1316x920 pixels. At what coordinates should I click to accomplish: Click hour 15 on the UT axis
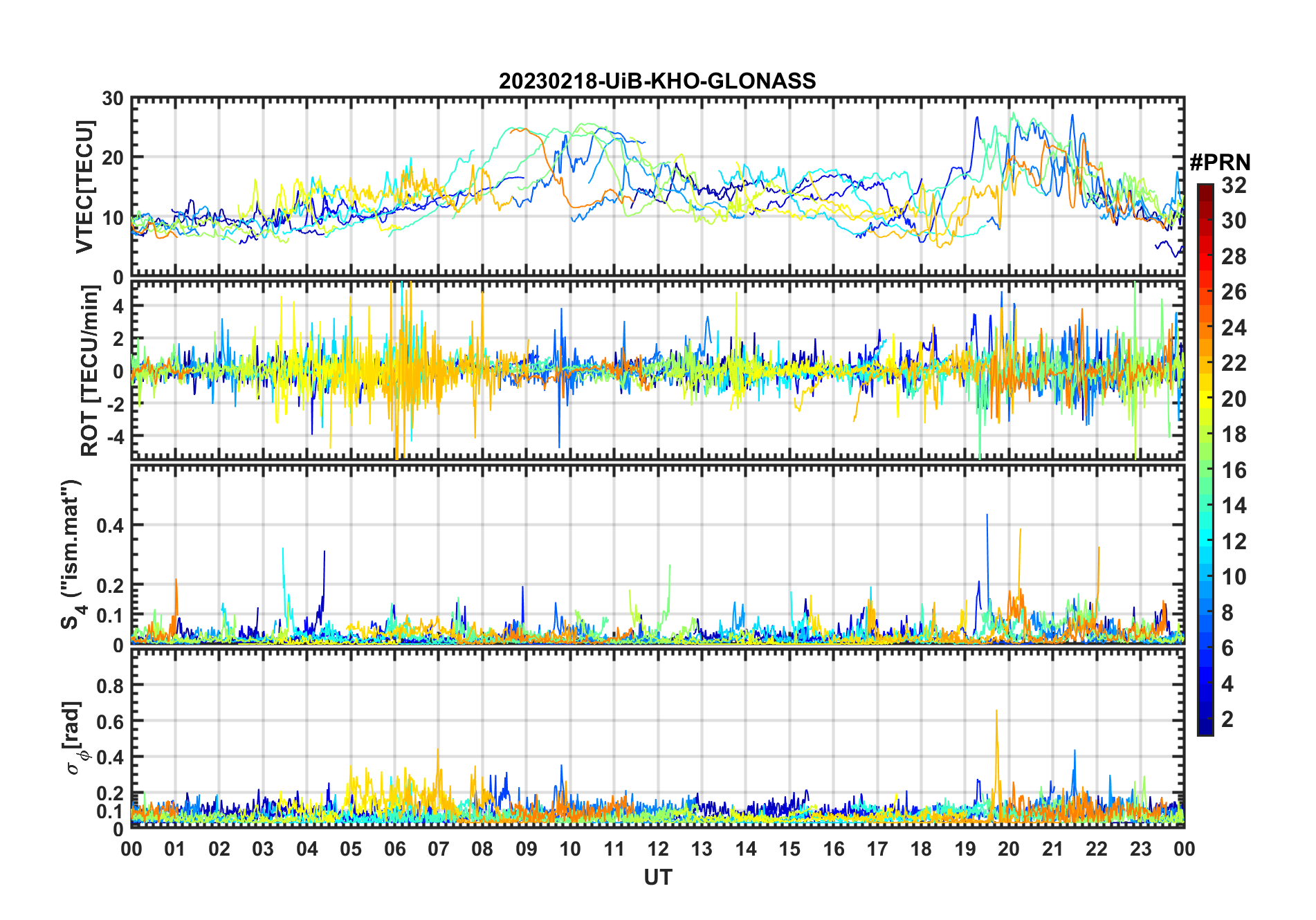point(789,848)
